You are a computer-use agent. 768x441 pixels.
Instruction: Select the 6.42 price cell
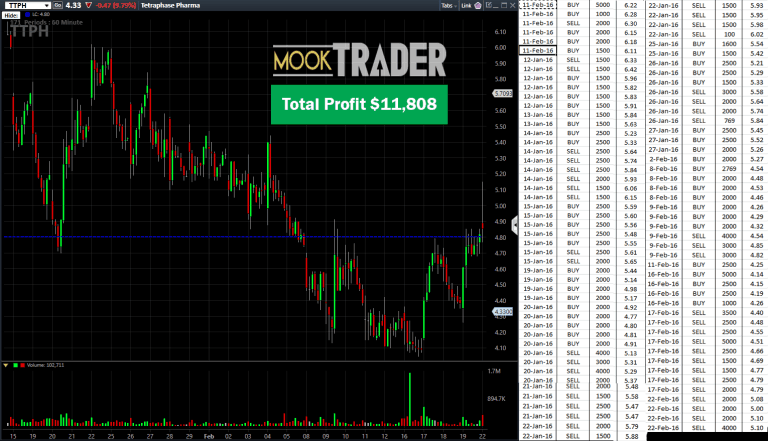coord(630,69)
